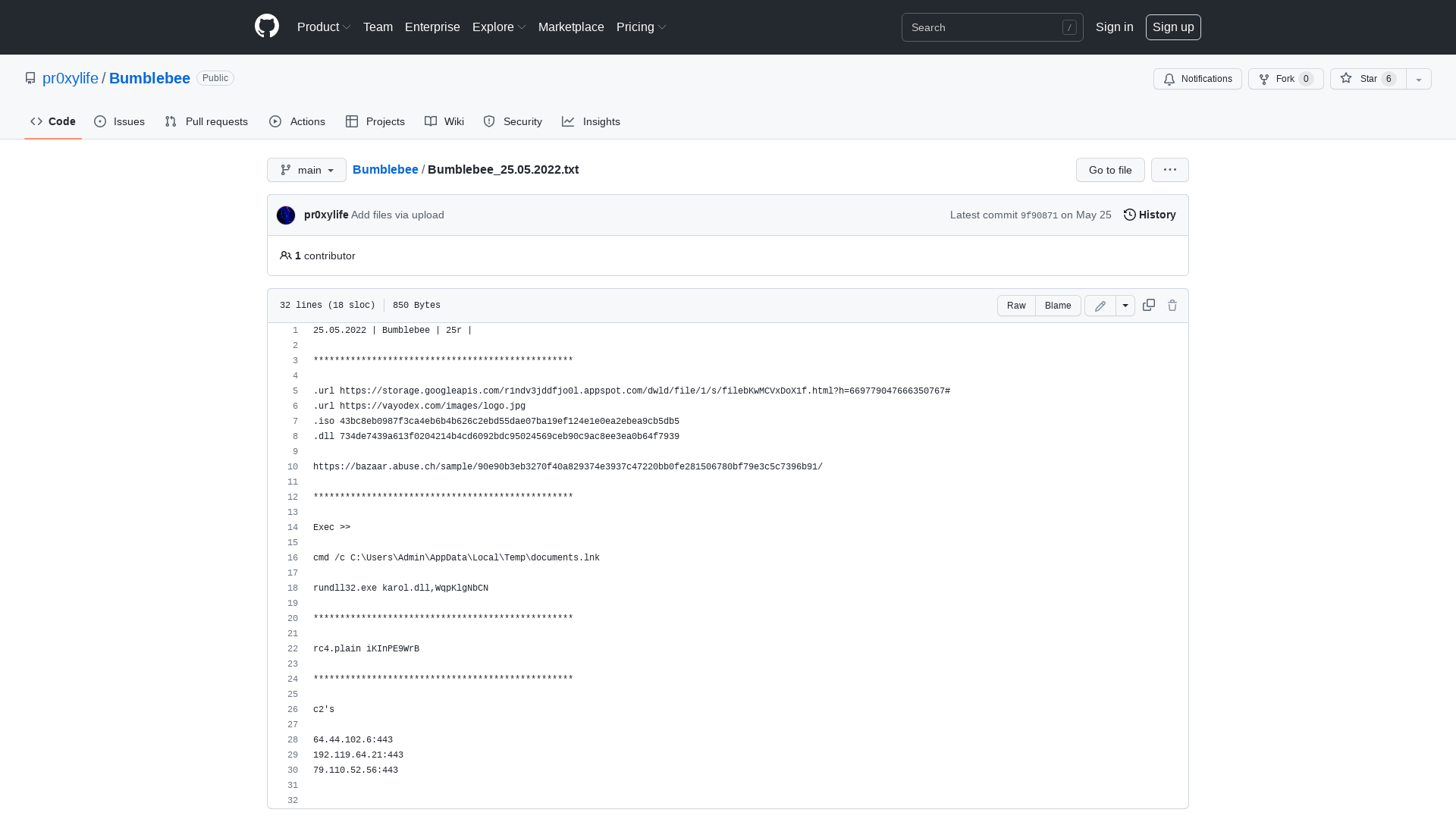Click pr0xylife commit author name
This screenshot has height=819, width=1456.
326,215
